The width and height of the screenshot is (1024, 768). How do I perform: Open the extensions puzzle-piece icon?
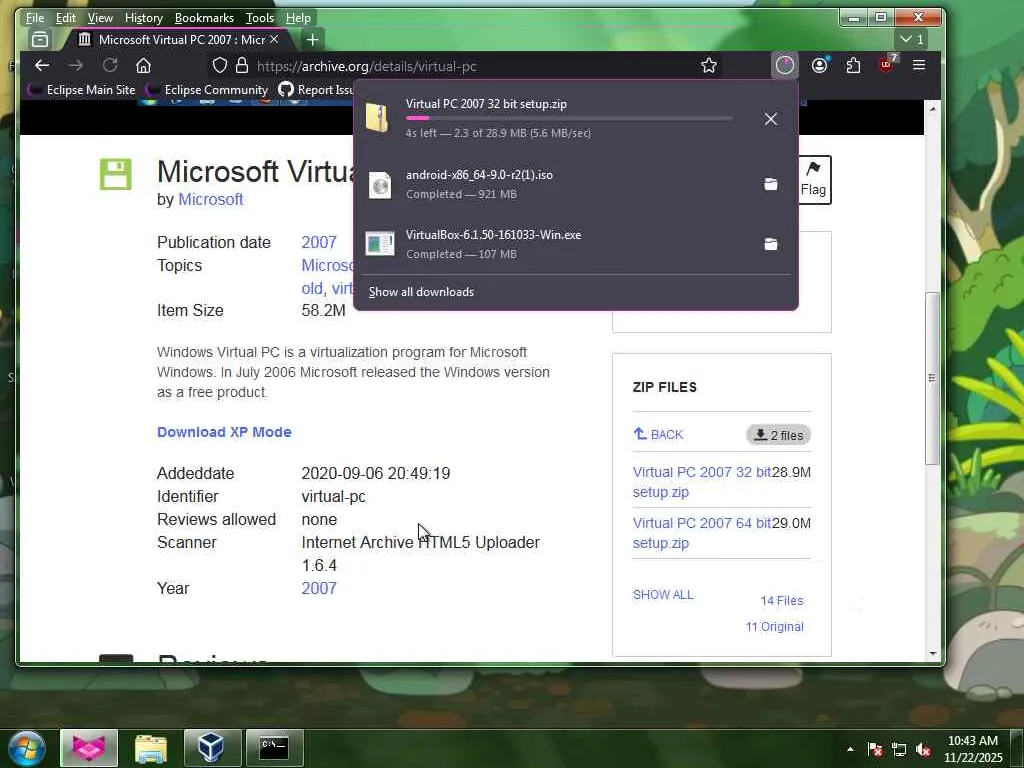click(853, 65)
